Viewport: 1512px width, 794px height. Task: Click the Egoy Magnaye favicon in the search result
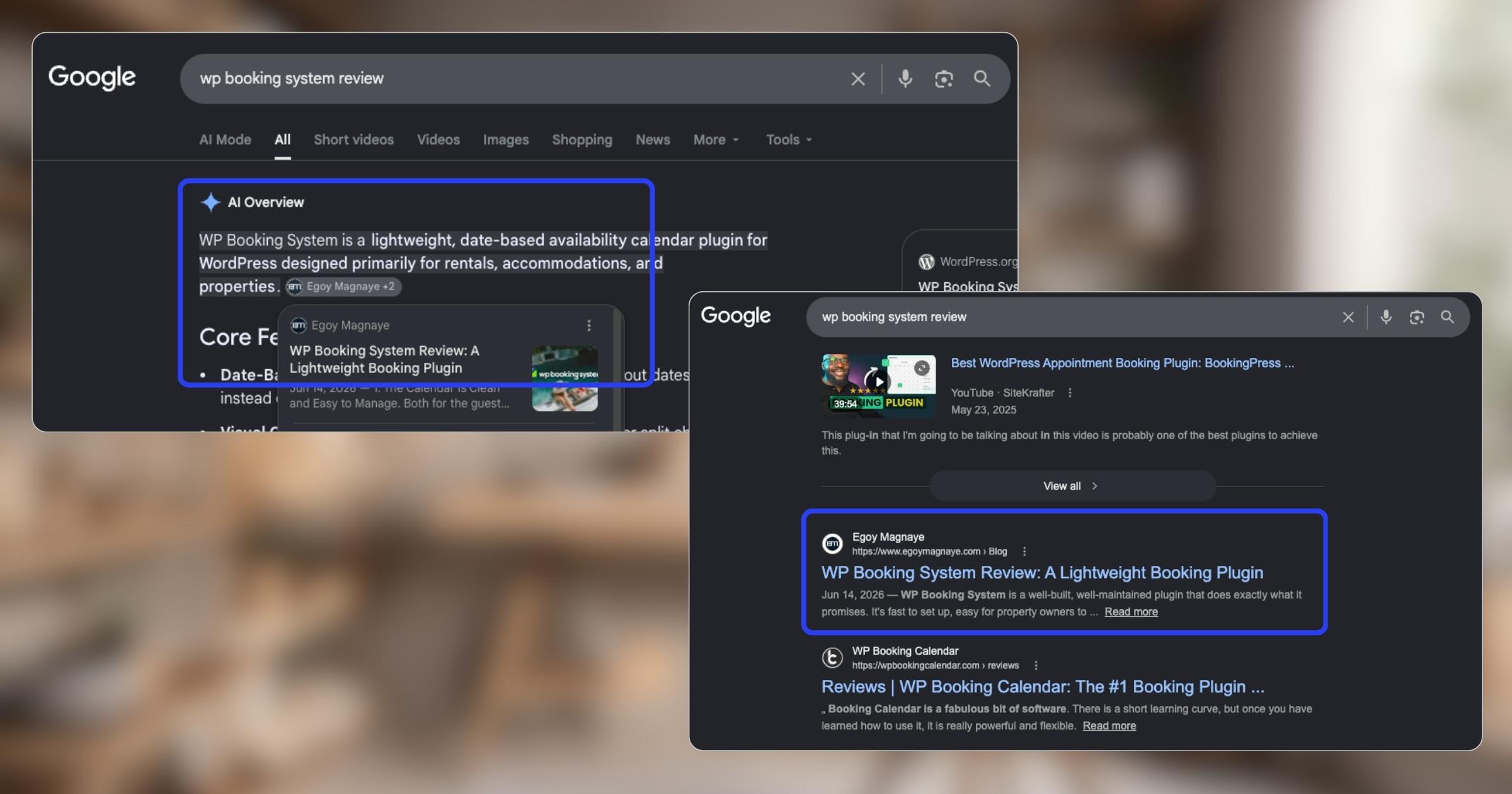pyautogui.click(x=832, y=543)
